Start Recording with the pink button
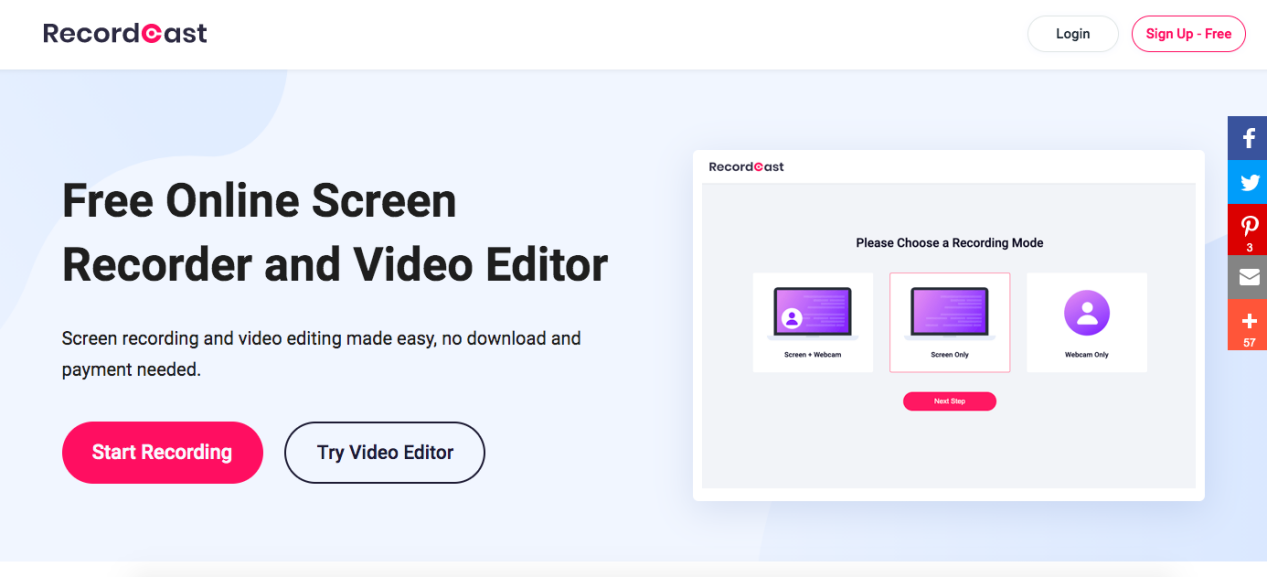Screen dimensions: 1267x577 (x=162, y=453)
